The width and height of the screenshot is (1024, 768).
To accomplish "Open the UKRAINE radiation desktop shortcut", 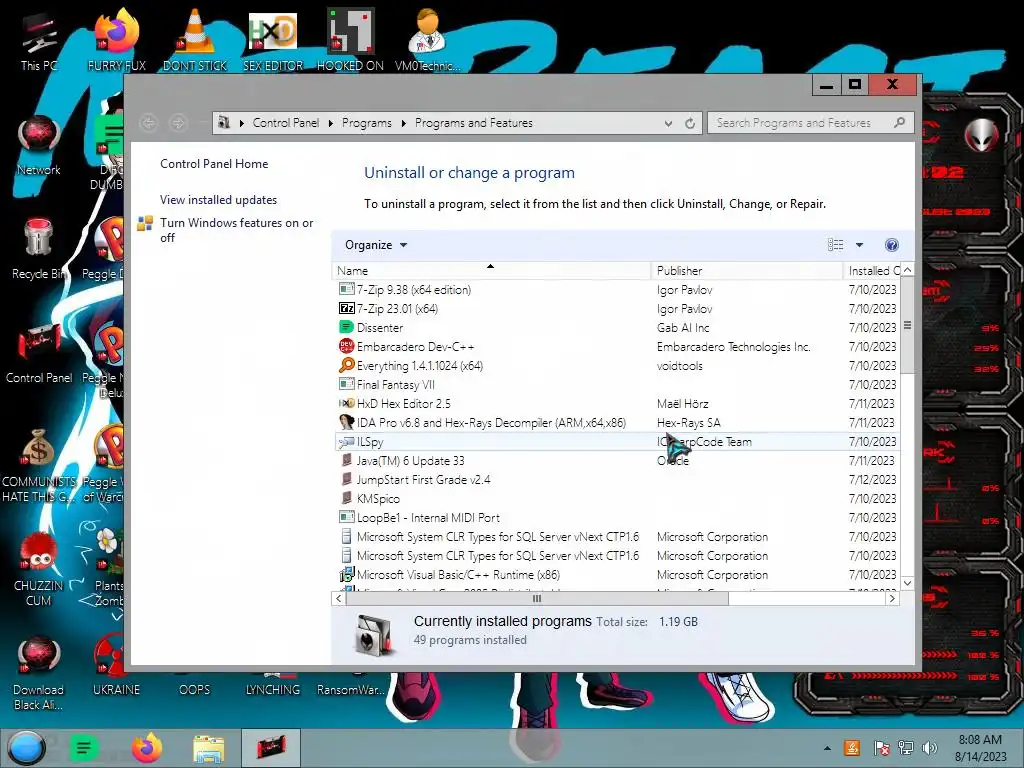I will click(x=116, y=665).
